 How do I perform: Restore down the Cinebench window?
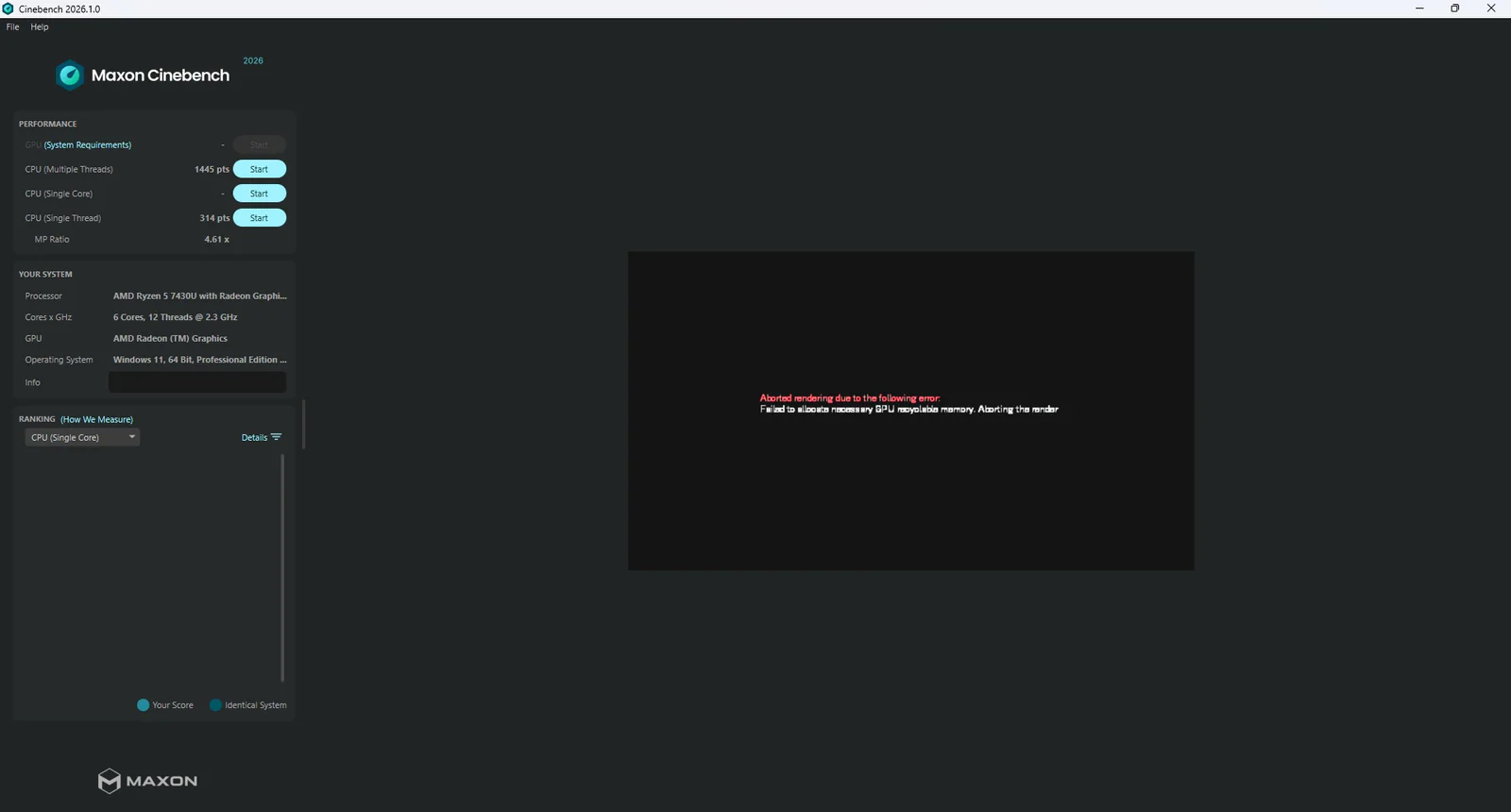coord(1455,8)
